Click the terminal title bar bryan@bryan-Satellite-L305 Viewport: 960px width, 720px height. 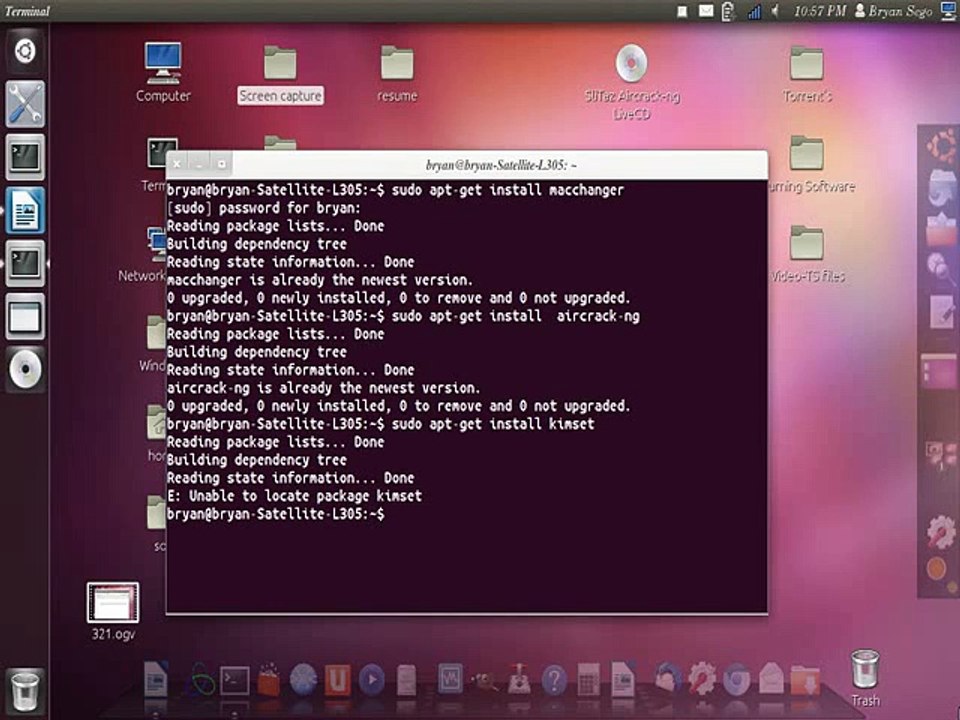[501, 165]
